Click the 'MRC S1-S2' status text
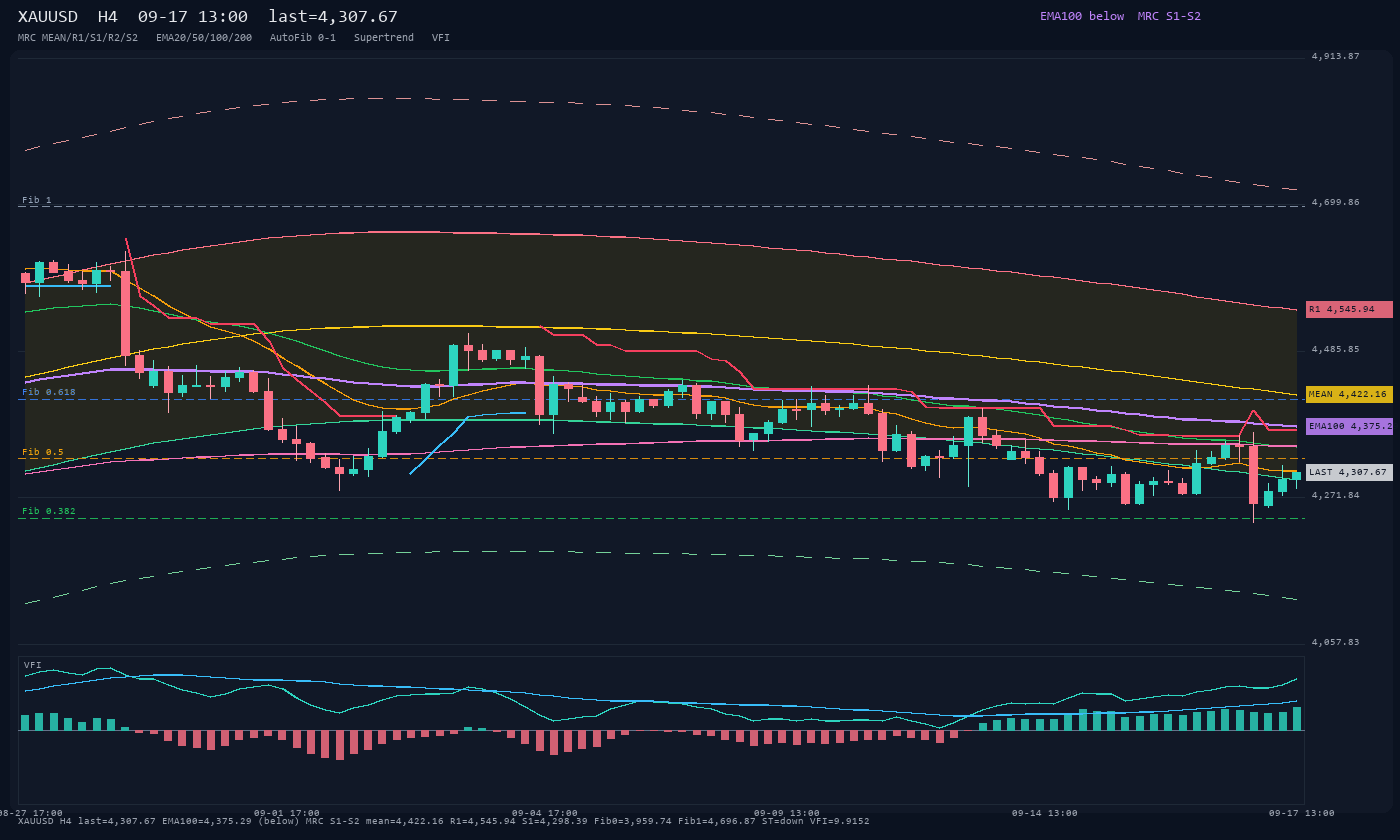The width and height of the screenshot is (1400, 840). click(x=1169, y=16)
